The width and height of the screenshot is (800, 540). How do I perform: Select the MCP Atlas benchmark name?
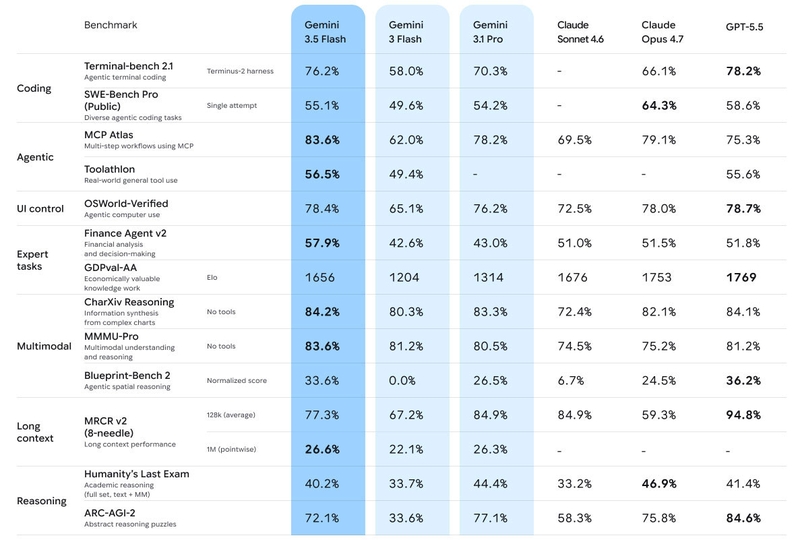point(109,135)
